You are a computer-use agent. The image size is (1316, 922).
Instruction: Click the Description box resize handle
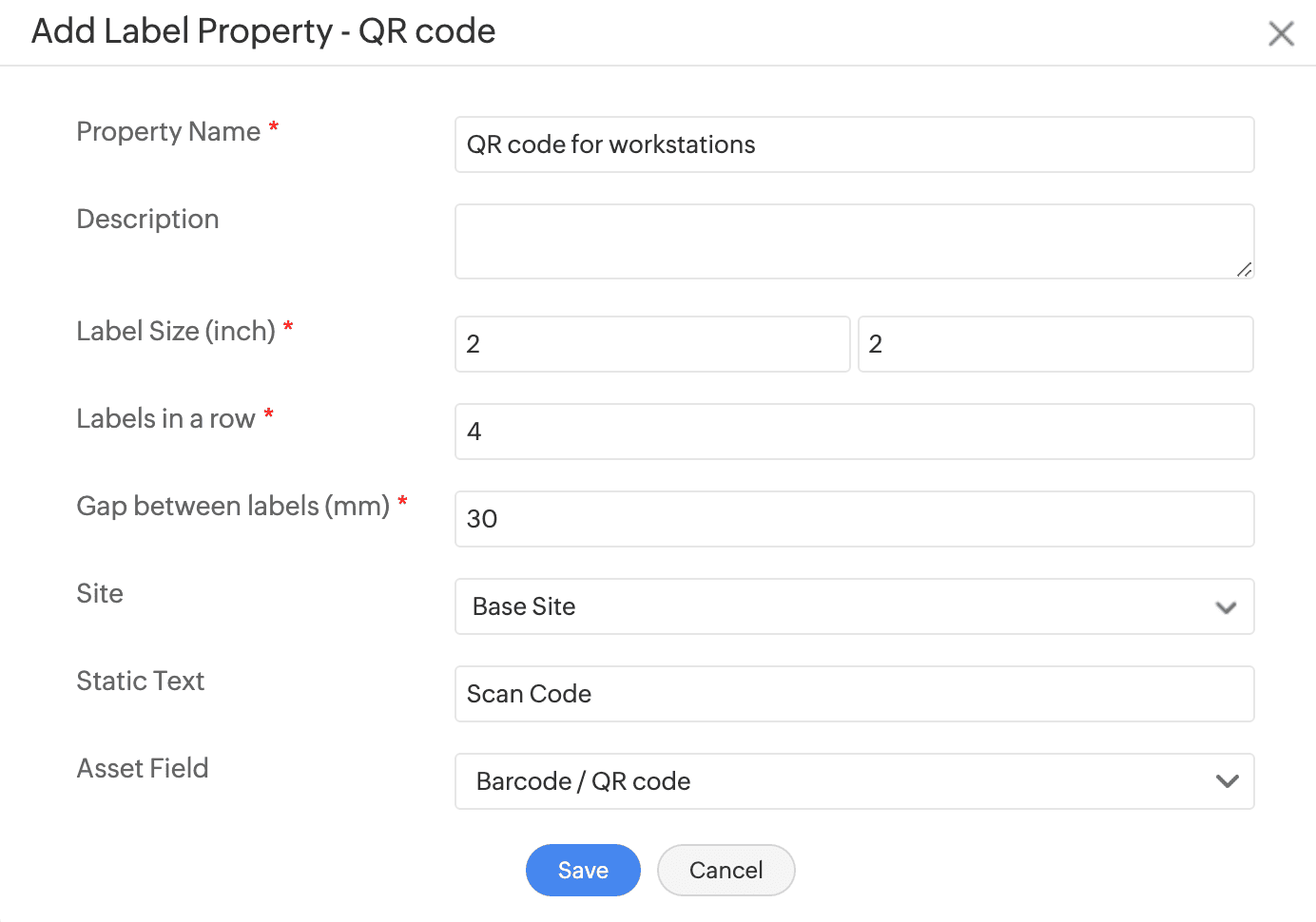click(1244, 270)
